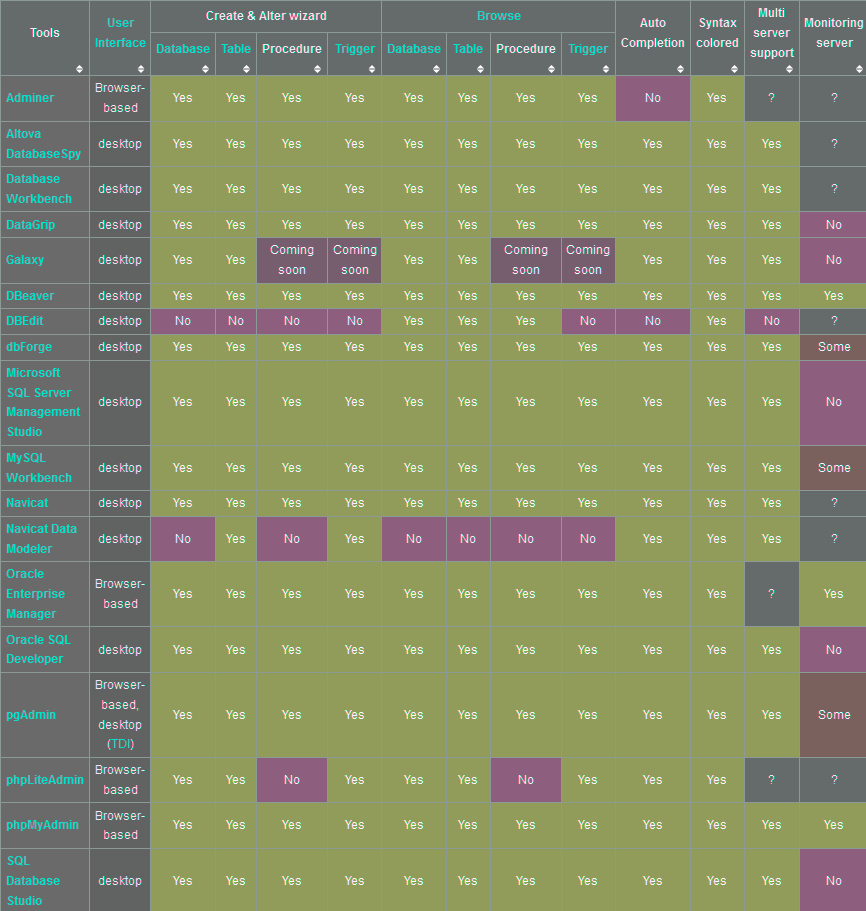Sort by Create & Alter wizard Database column

click(205, 69)
